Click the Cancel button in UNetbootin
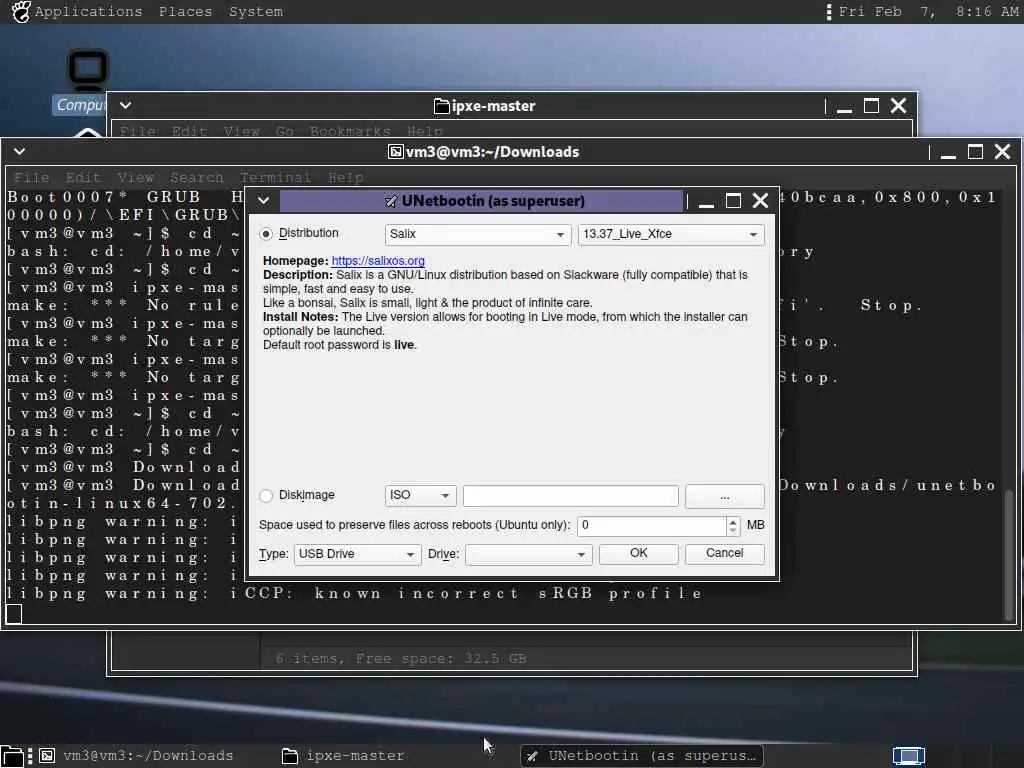This screenshot has height=768, width=1024. coord(724,553)
